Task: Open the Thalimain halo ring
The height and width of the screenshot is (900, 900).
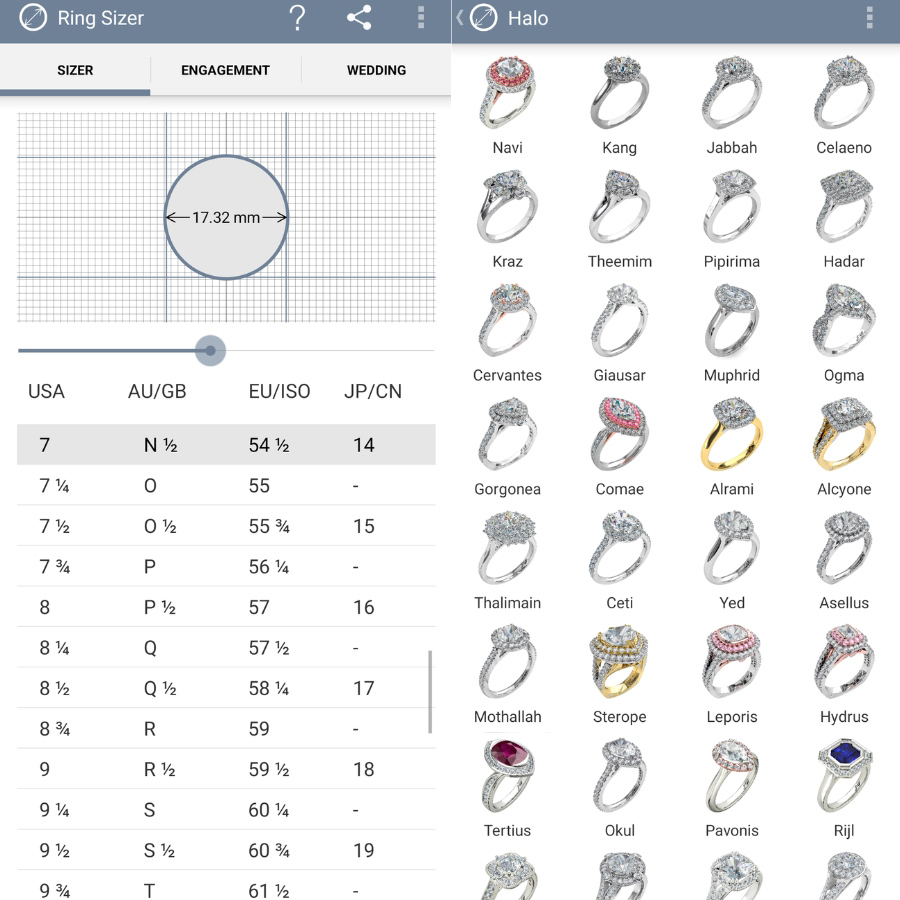Action: point(507,560)
